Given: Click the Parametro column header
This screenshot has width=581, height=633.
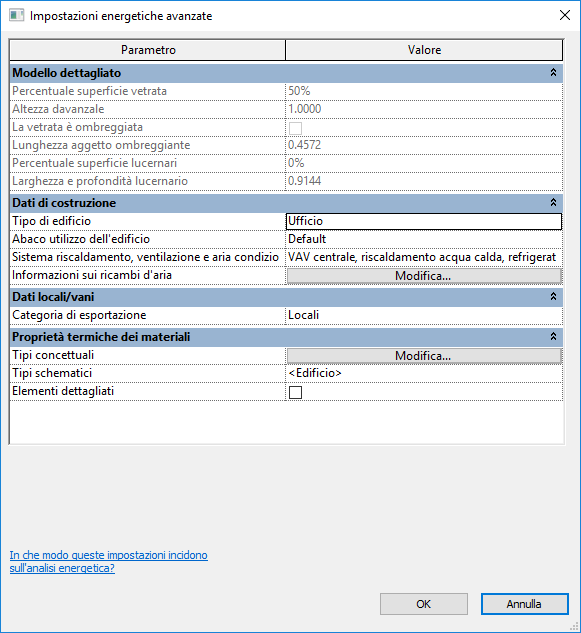Looking at the screenshot, I should (148, 50).
